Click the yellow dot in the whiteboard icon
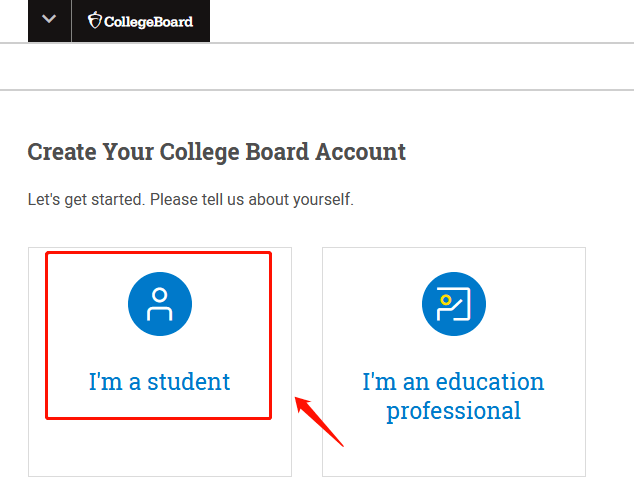This screenshot has height=498, width=634. [442, 296]
